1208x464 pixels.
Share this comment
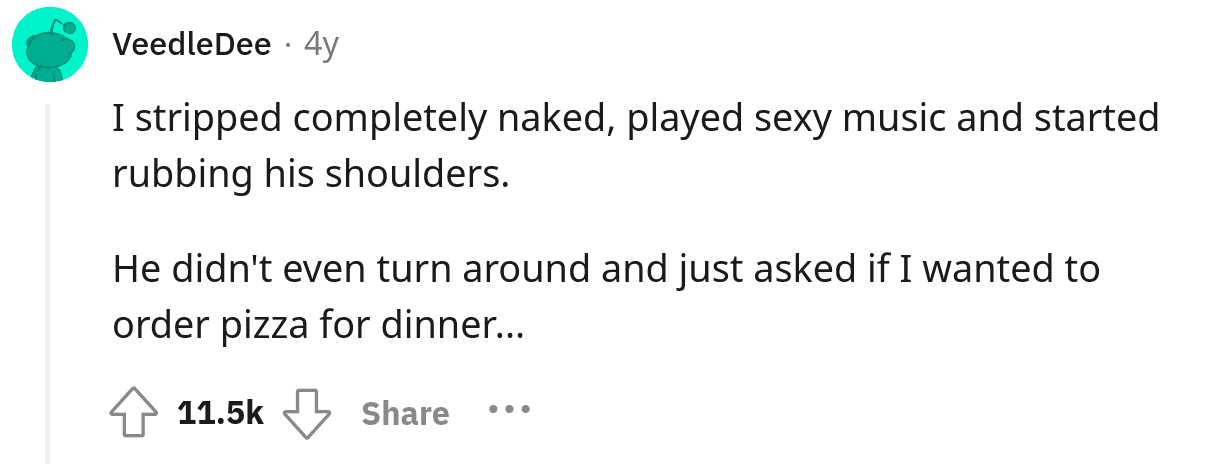[405, 413]
